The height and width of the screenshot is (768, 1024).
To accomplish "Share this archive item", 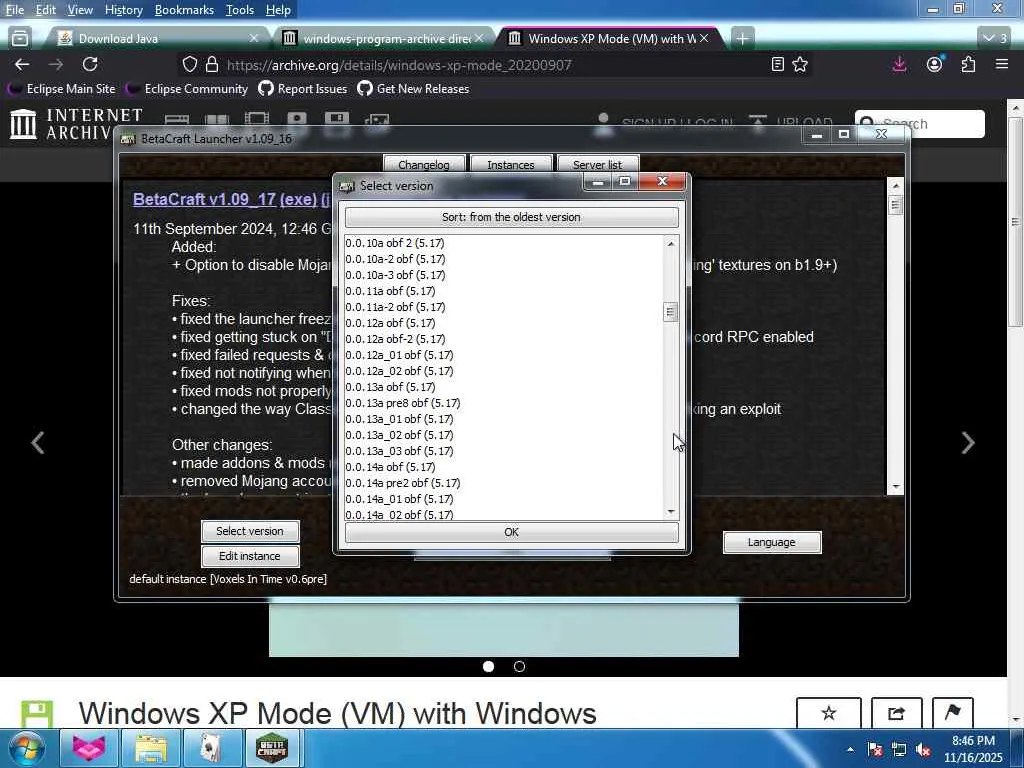I will pyautogui.click(x=897, y=713).
